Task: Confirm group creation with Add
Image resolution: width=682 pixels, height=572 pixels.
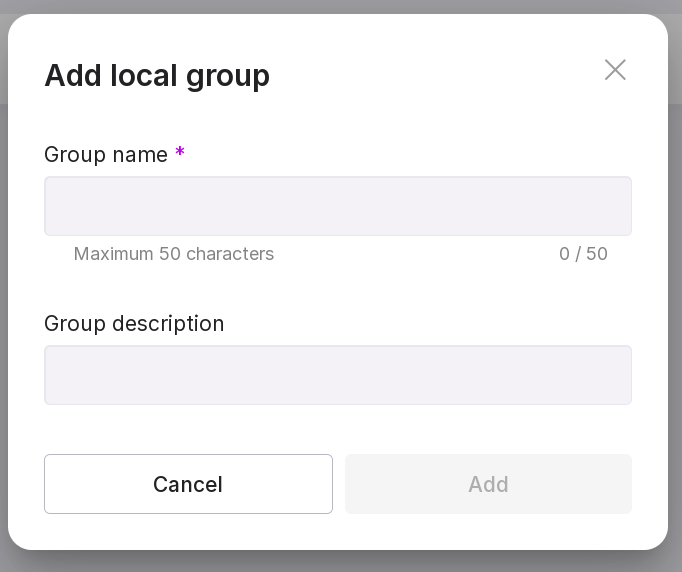Action: coord(488,484)
